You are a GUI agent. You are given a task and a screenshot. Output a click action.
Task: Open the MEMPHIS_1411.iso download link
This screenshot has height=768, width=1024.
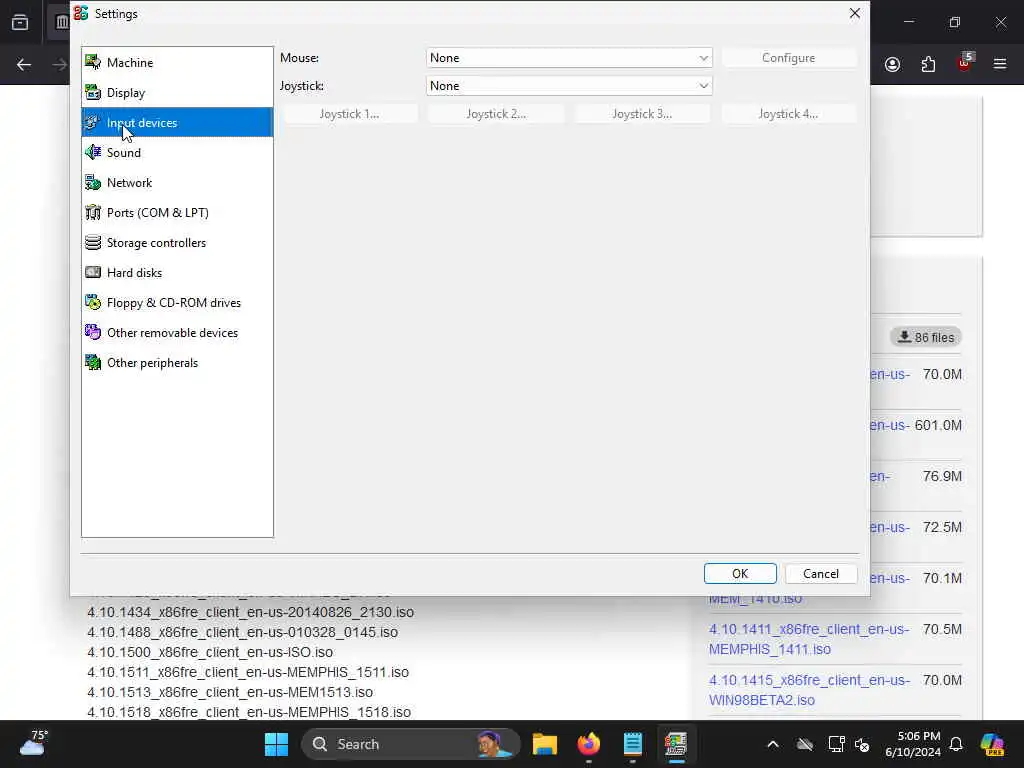tap(808, 639)
